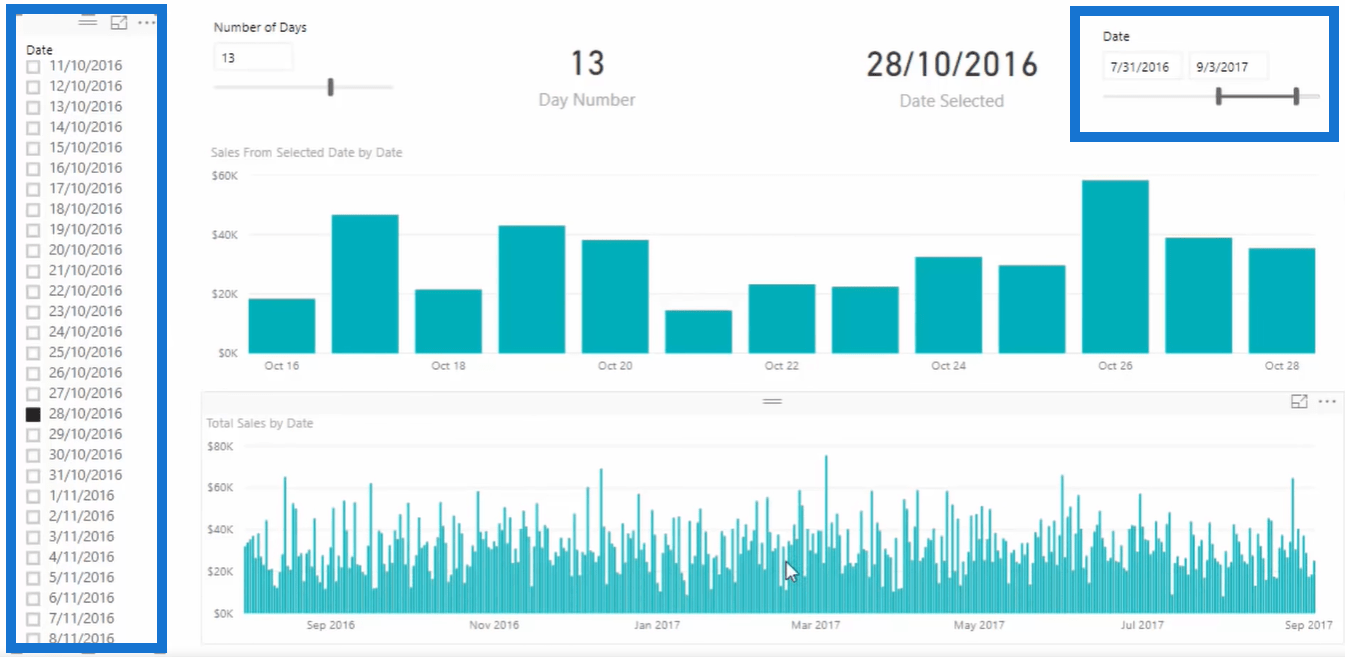Enable the 23/10/2016 checkbox
The height and width of the screenshot is (657, 1345).
tap(33, 312)
